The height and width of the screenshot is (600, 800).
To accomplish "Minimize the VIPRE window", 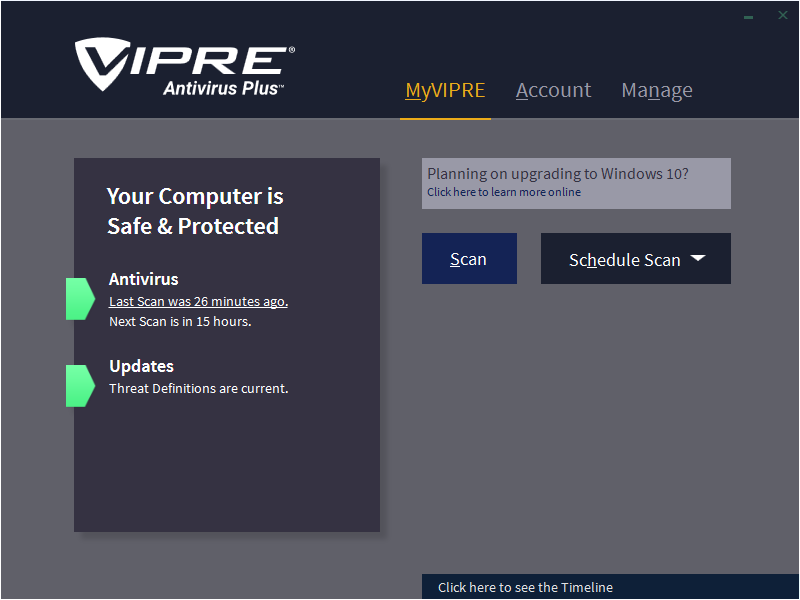I will pos(748,17).
